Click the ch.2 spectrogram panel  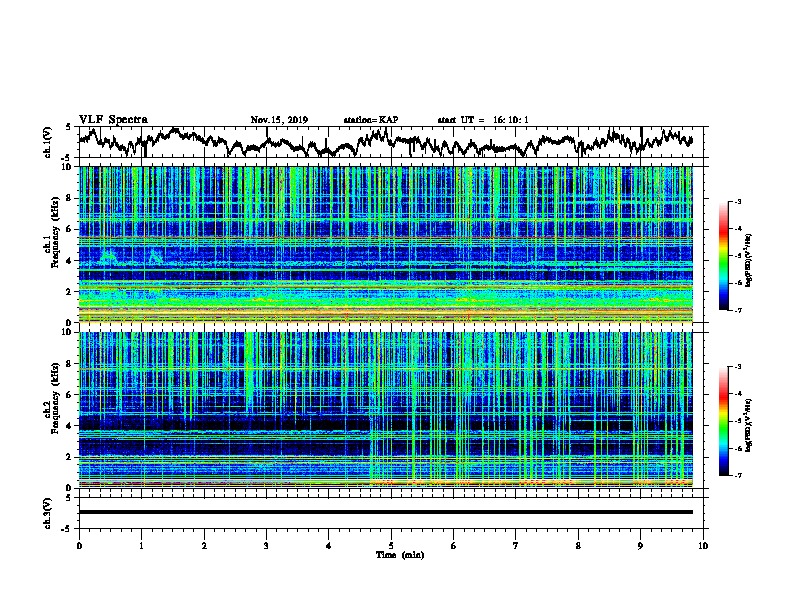tap(385, 410)
